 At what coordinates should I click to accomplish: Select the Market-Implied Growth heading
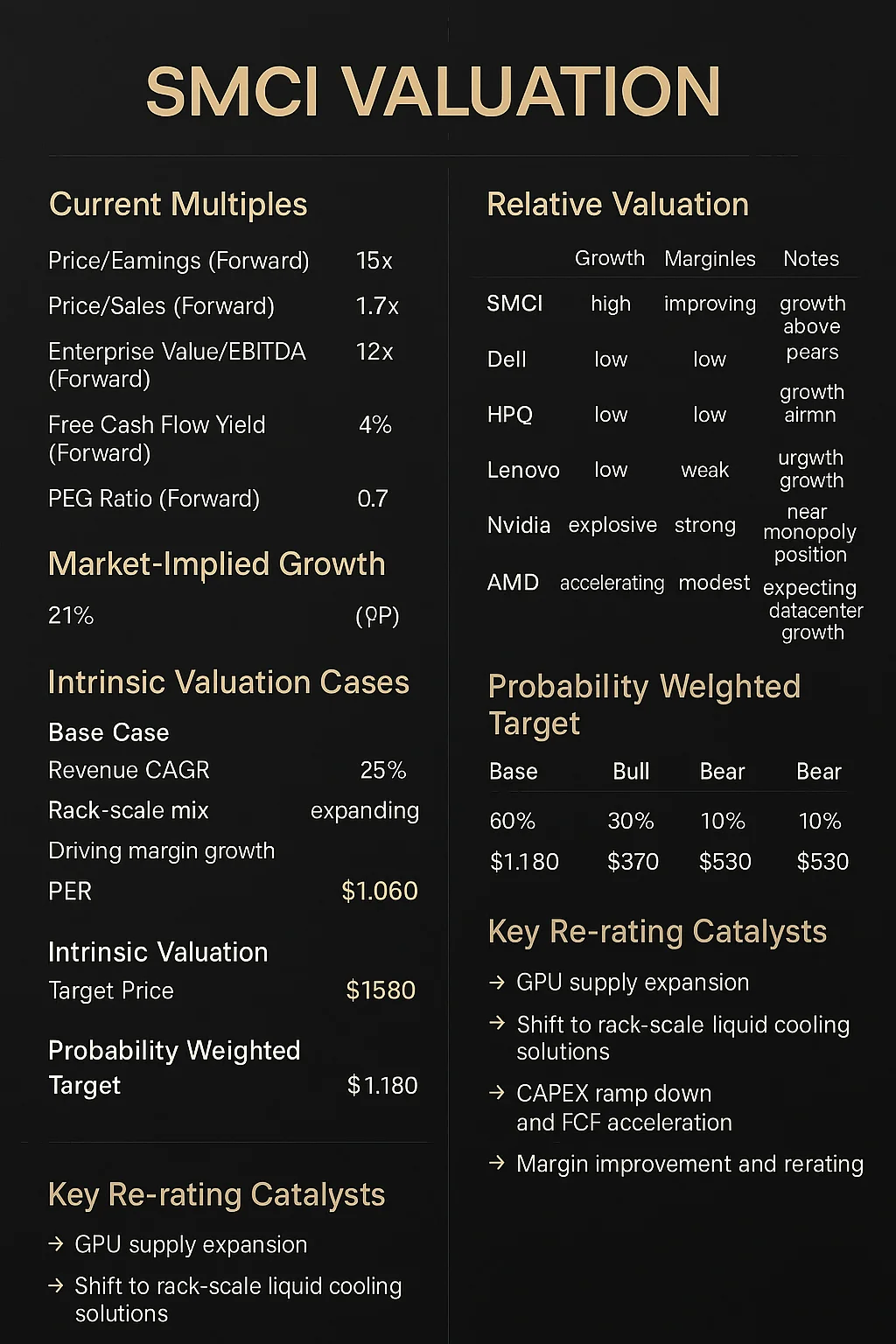coord(217,564)
